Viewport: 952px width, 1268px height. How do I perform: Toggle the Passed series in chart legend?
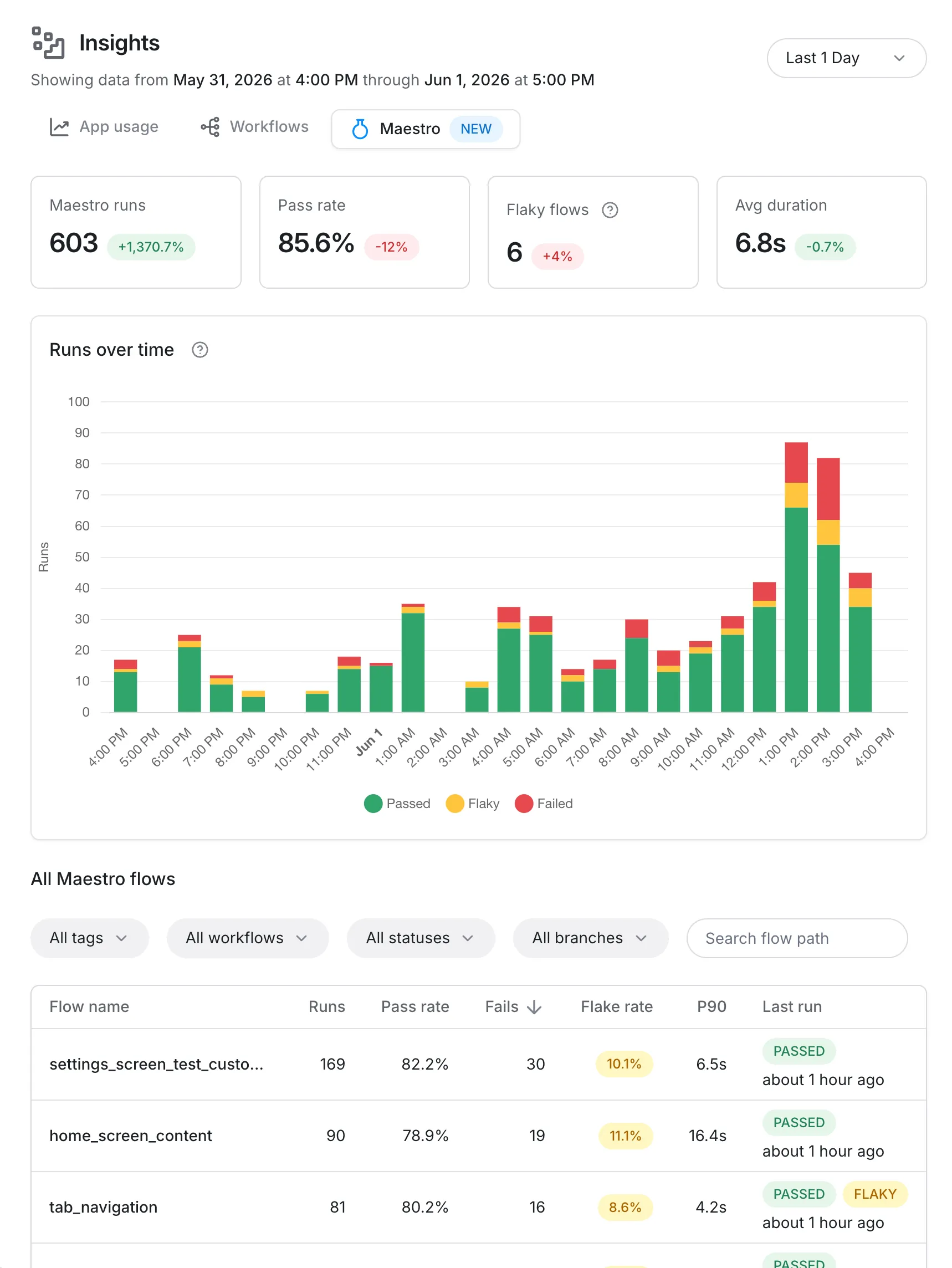(397, 804)
